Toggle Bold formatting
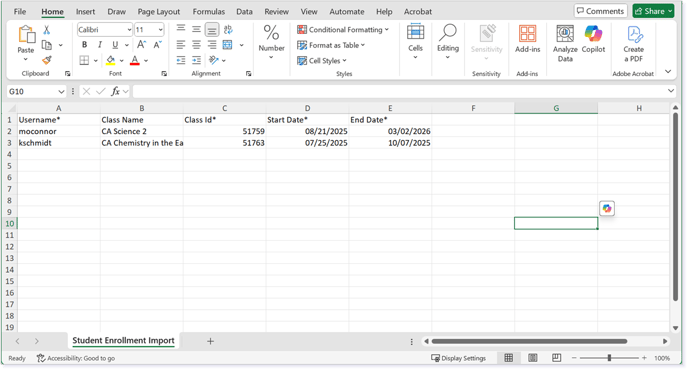Viewport: 688px width, 370px height. 84,44
